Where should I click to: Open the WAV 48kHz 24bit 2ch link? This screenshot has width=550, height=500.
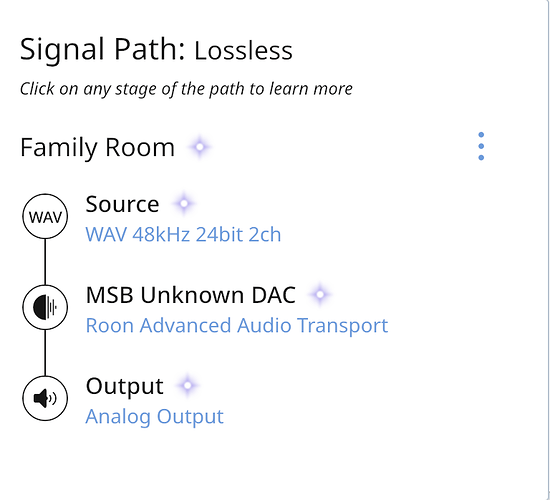[183, 234]
